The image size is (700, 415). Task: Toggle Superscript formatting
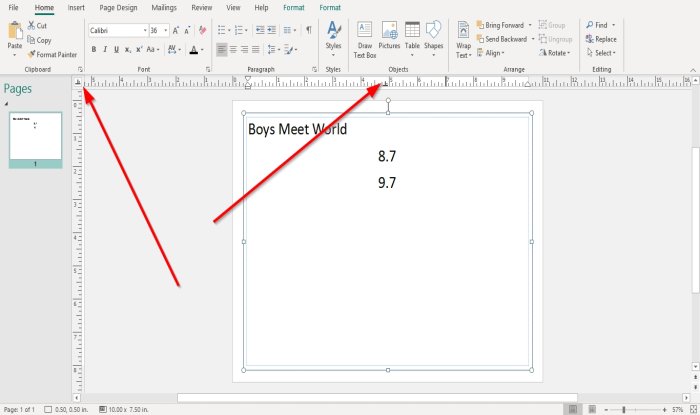pos(139,50)
